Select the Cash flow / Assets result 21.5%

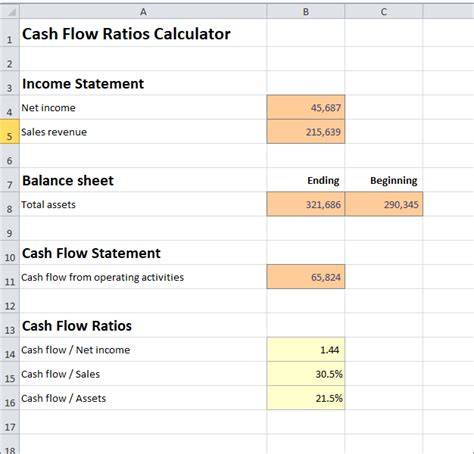pyautogui.click(x=306, y=398)
